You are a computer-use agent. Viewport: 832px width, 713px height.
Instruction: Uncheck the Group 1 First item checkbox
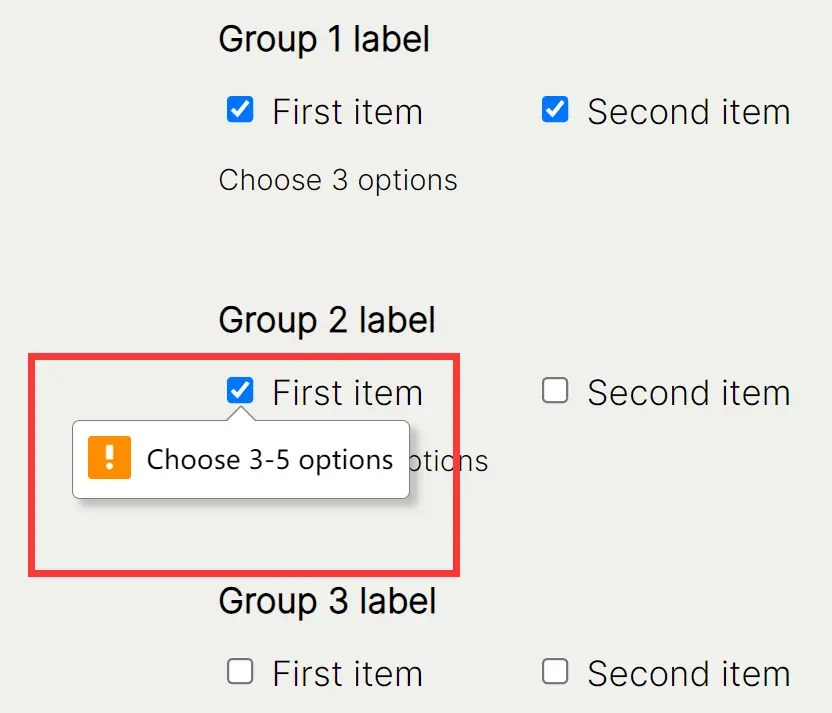(240, 110)
